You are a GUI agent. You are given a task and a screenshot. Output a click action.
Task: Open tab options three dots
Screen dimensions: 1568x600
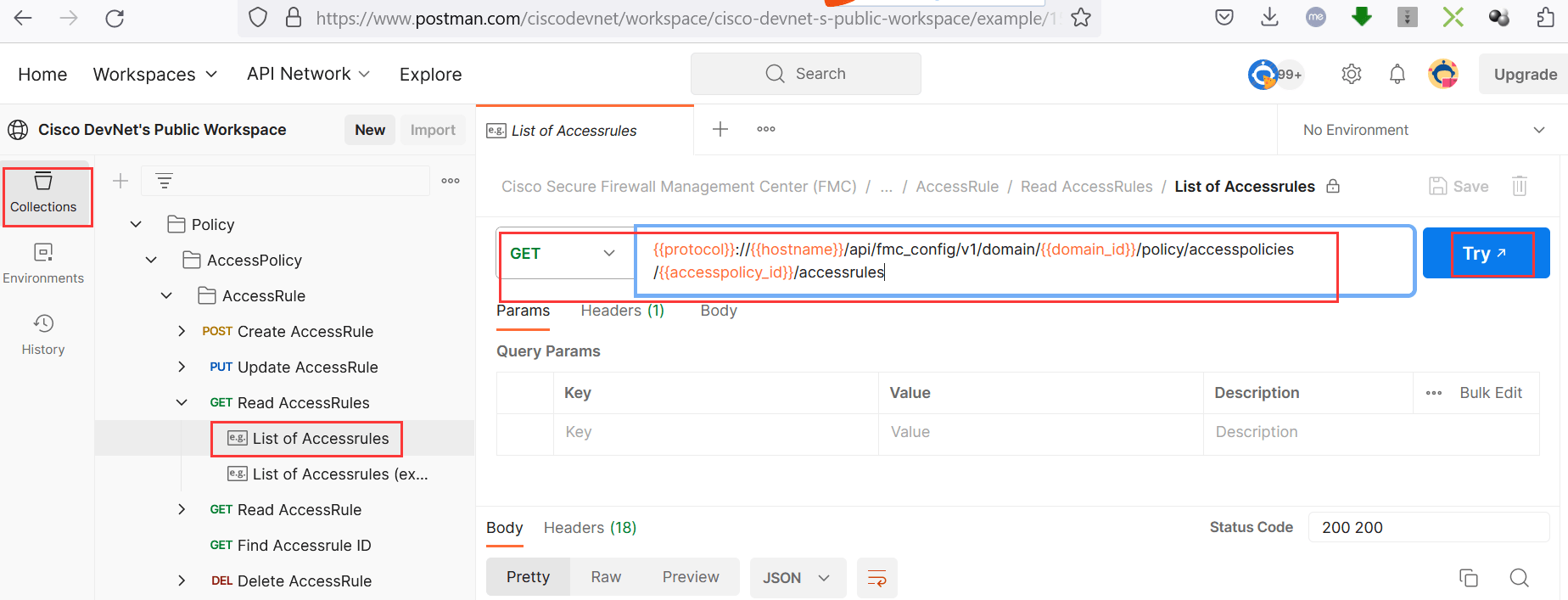coord(766,129)
